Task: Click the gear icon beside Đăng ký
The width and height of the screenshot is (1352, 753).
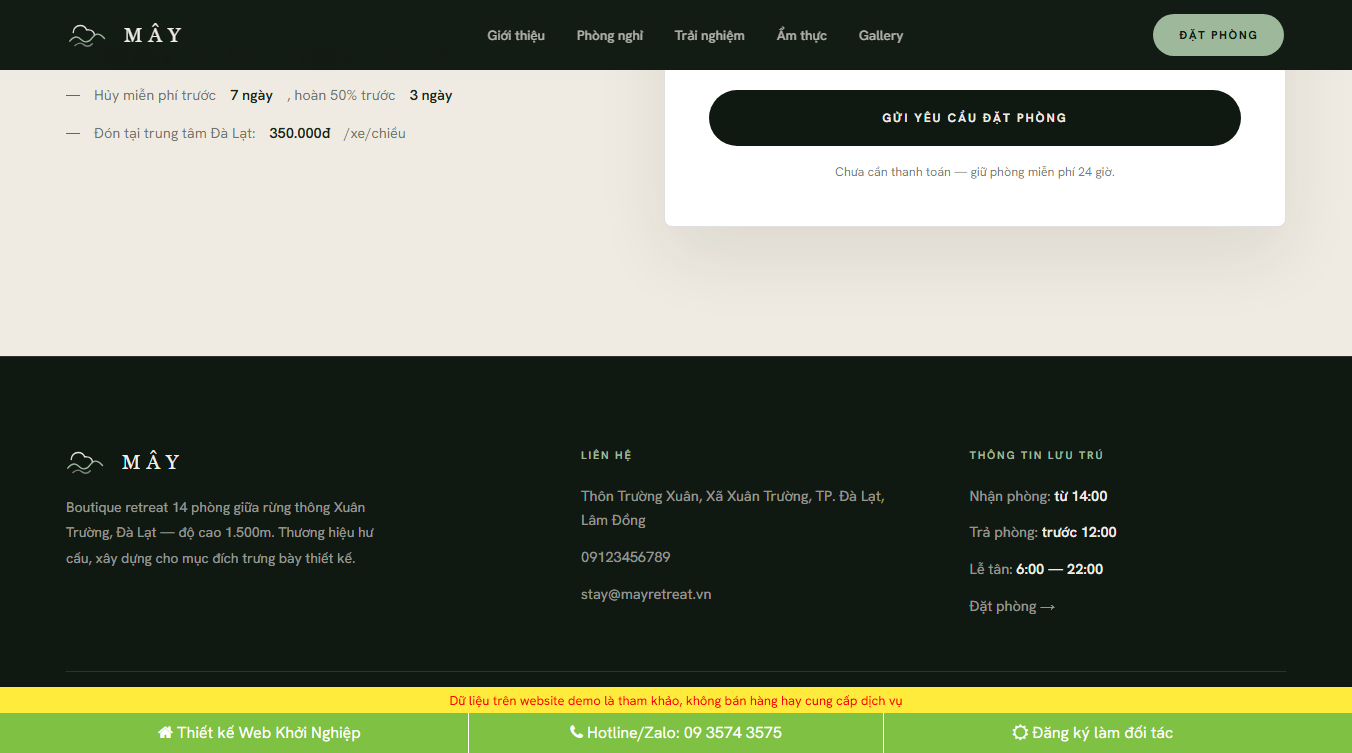Action: (x=1020, y=733)
